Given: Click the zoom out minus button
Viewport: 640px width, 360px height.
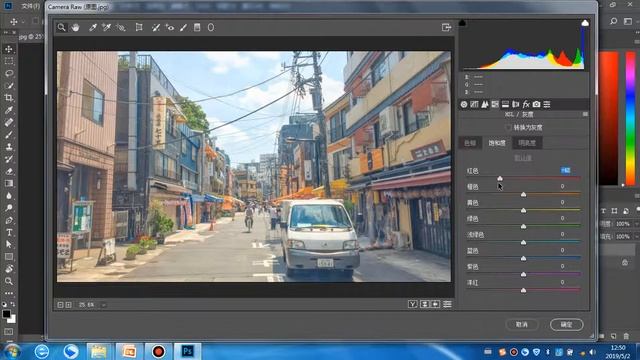Looking at the screenshot, I should [x=60, y=305].
